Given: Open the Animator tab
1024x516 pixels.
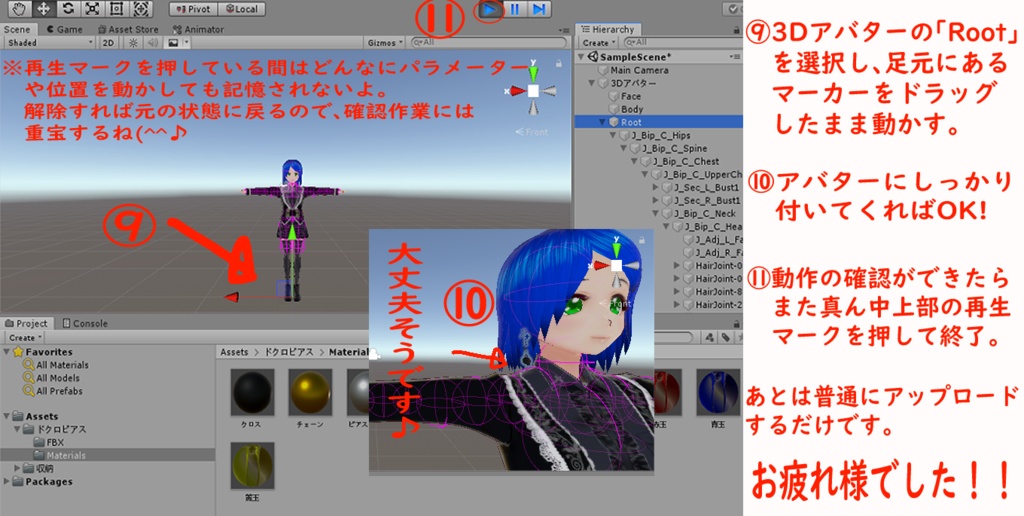Looking at the screenshot, I should pos(198,29).
